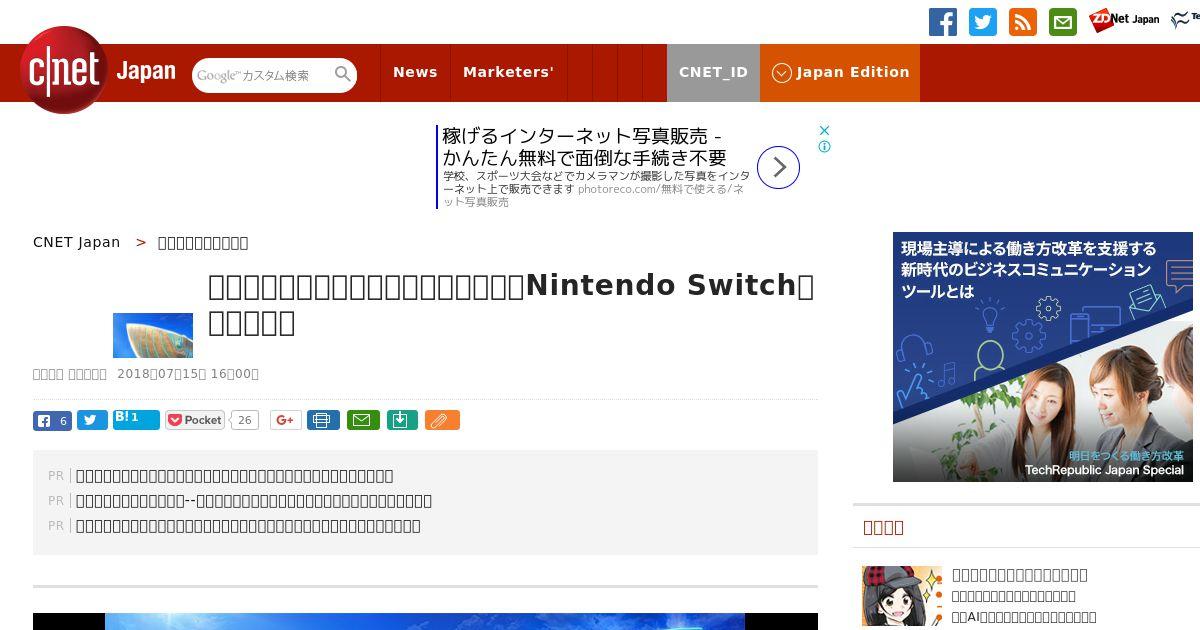1200x630 pixels.
Task: Click the CNET Japan breadcrumb link
Action: tap(76, 242)
